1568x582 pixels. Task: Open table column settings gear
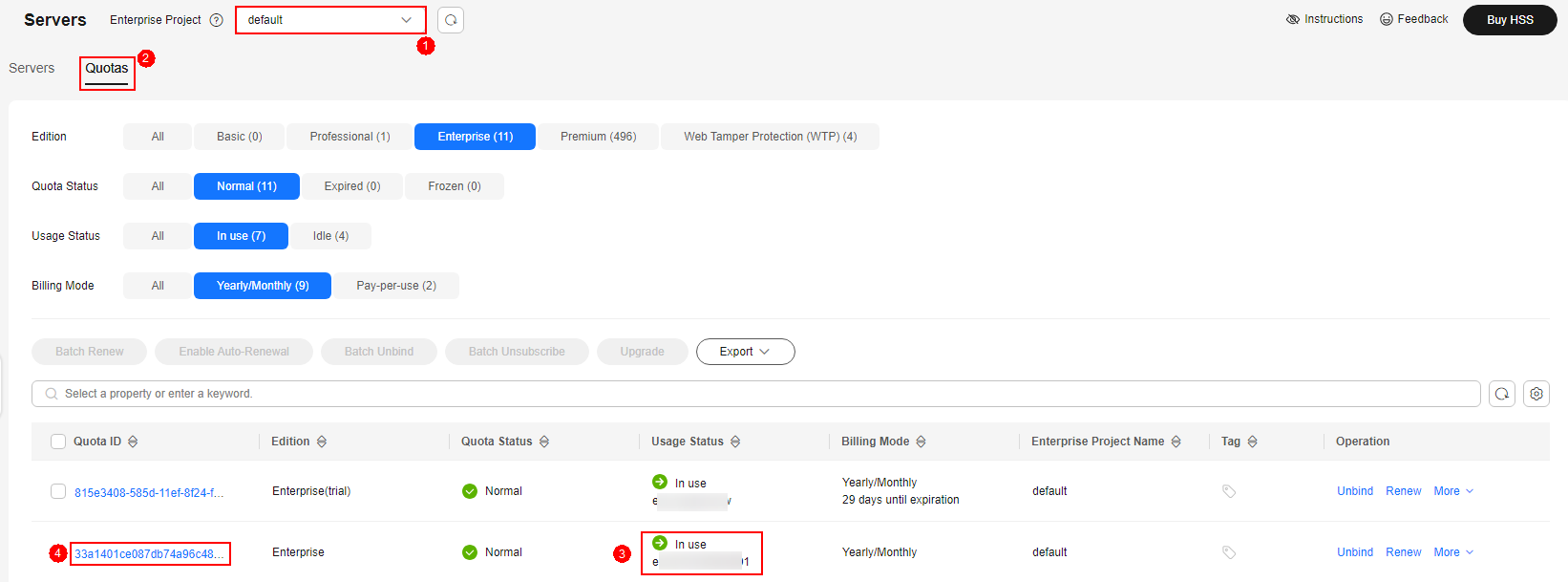1536,394
